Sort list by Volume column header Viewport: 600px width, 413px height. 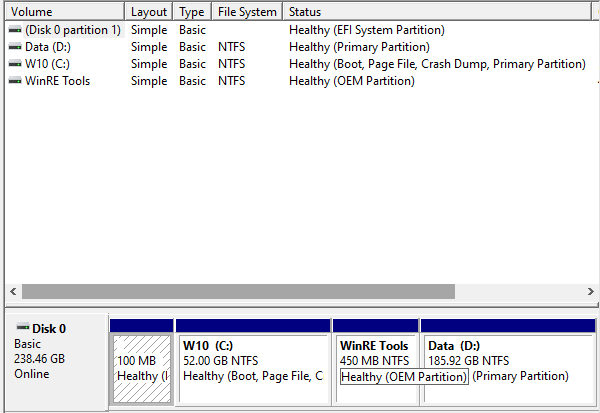pos(65,11)
